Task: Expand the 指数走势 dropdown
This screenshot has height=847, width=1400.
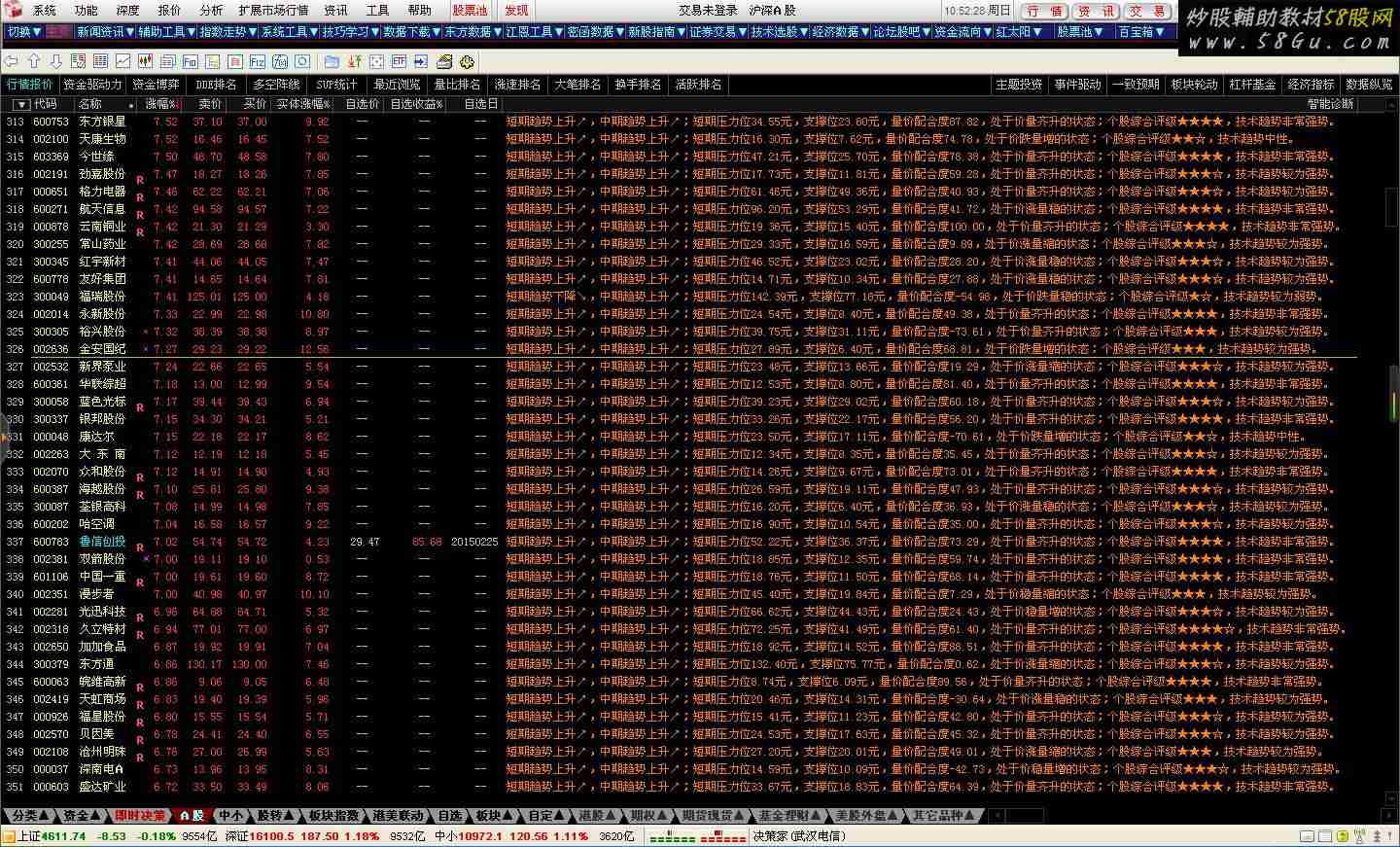Action: 227,32
